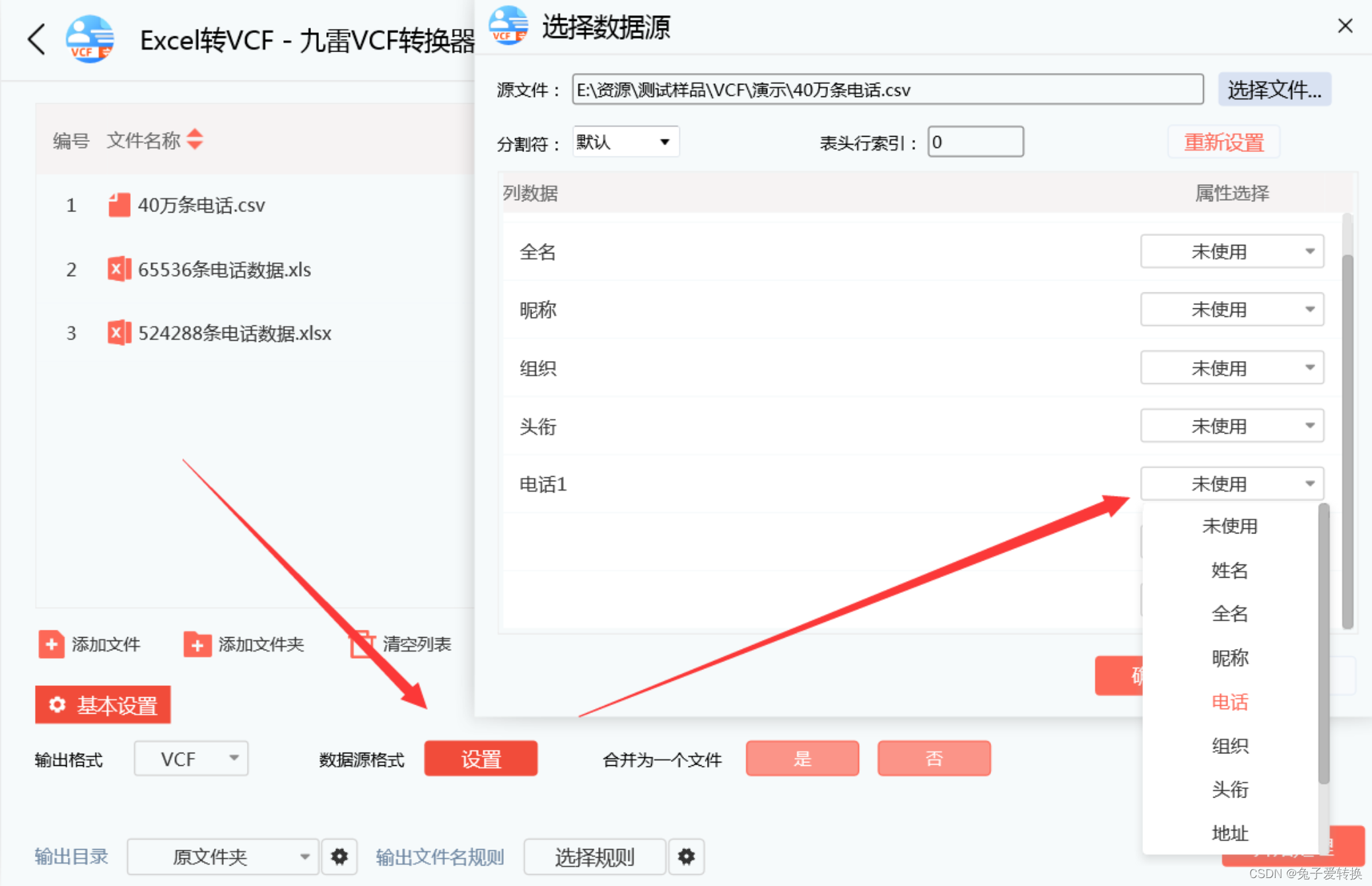
Task: Click the red 设置 button
Action: pos(481,759)
